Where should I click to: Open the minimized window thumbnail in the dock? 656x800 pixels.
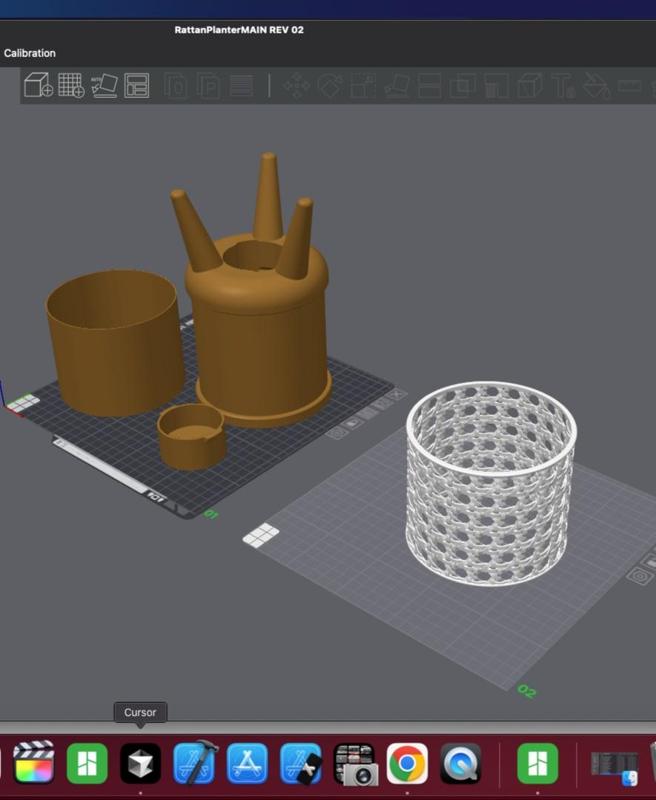point(615,767)
